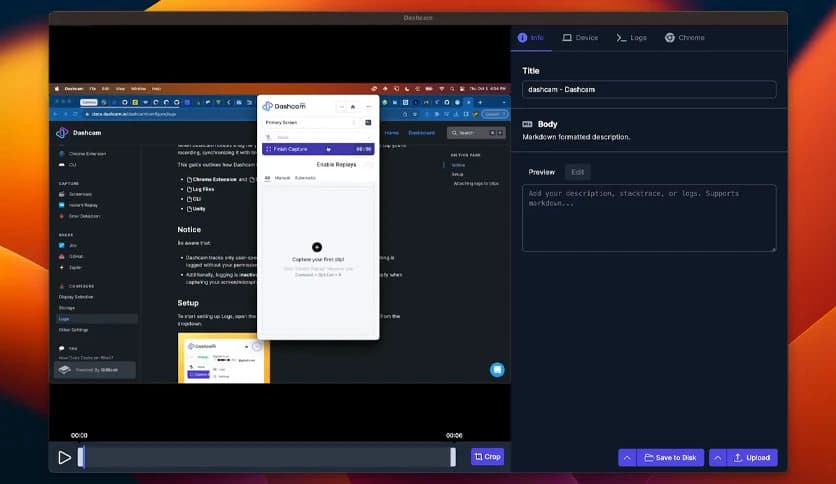Viewport: 836px width, 484px height.
Task: Switch to the Chrome tab
Action: point(685,38)
